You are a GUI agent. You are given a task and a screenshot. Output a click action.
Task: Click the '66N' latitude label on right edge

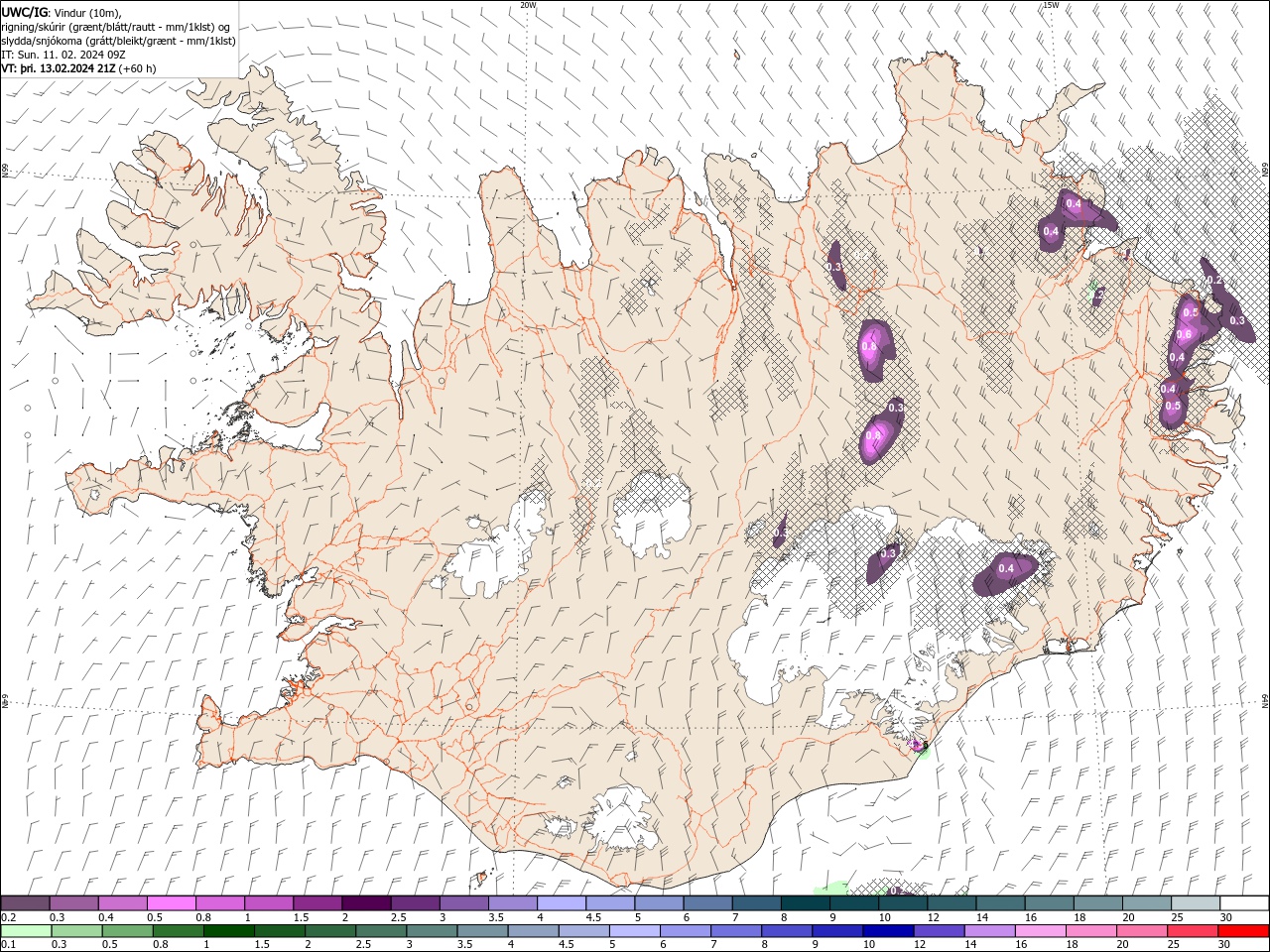1265,170
